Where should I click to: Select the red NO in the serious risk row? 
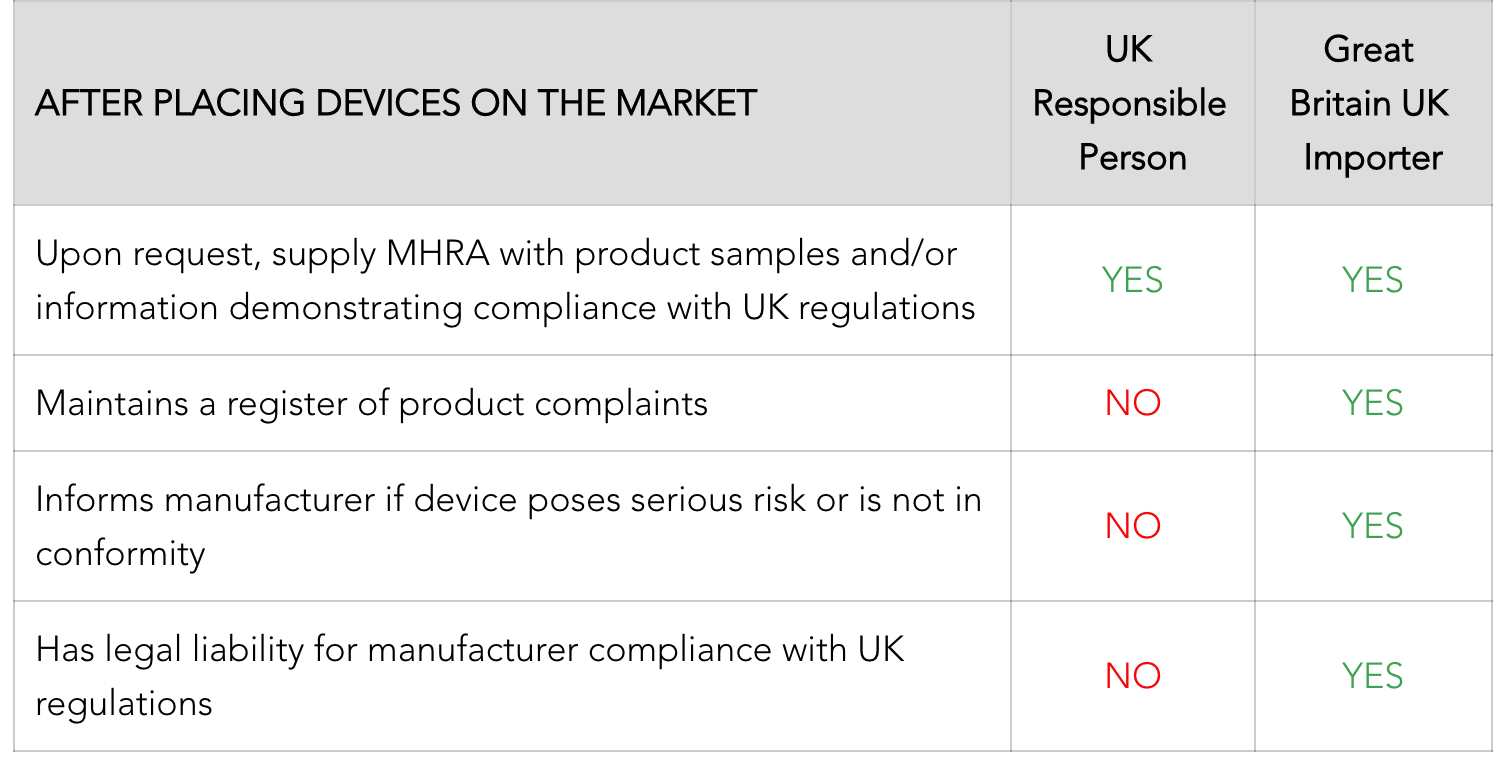[x=1132, y=526]
